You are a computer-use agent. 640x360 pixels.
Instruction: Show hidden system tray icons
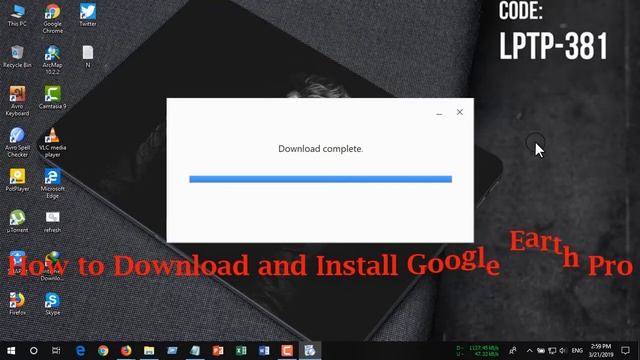tap(529, 351)
